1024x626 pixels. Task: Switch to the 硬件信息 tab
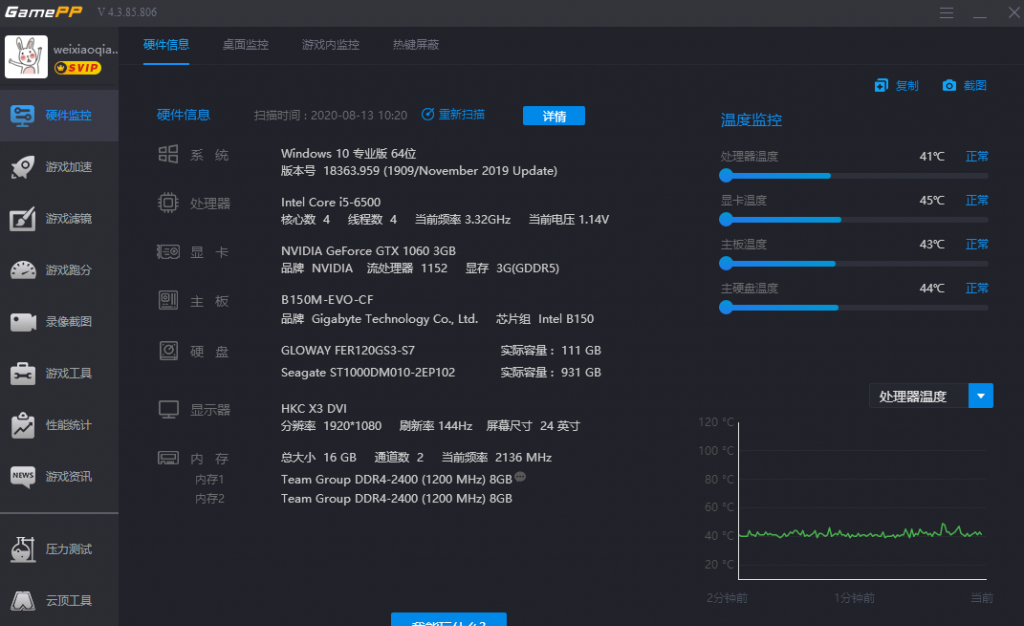tap(166, 44)
